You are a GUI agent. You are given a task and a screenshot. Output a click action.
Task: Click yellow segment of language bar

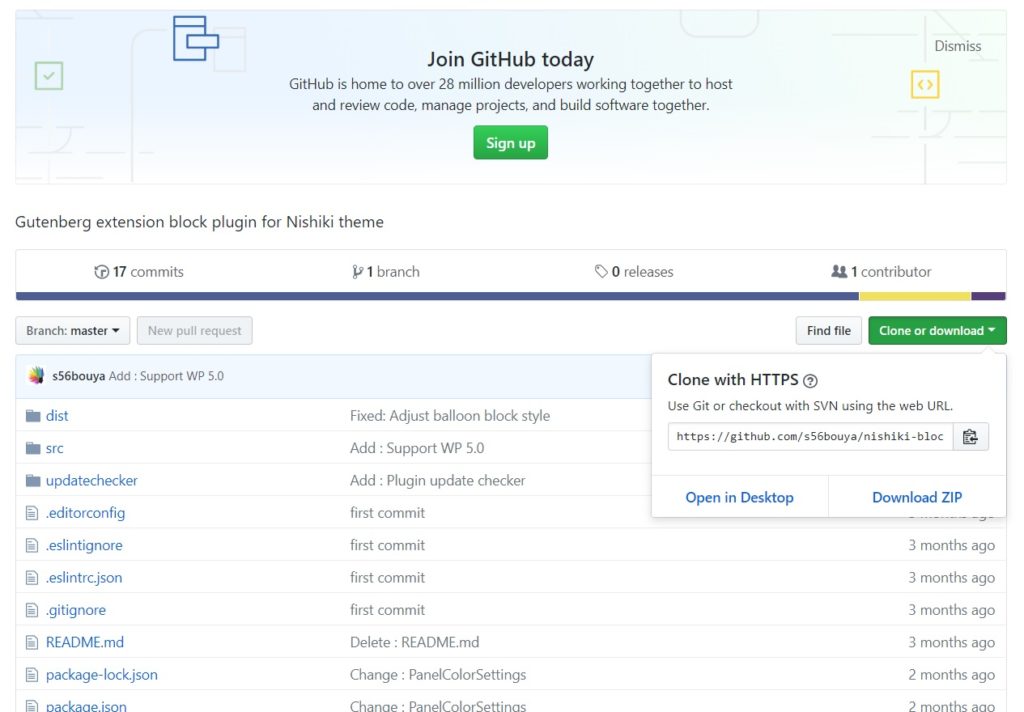pos(915,297)
